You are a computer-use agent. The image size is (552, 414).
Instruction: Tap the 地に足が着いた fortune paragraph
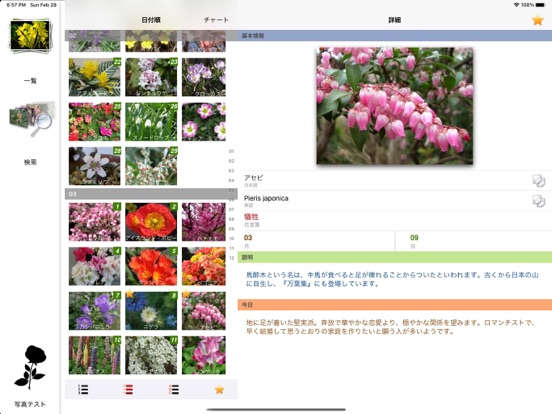pyautogui.click(x=390, y=327)
